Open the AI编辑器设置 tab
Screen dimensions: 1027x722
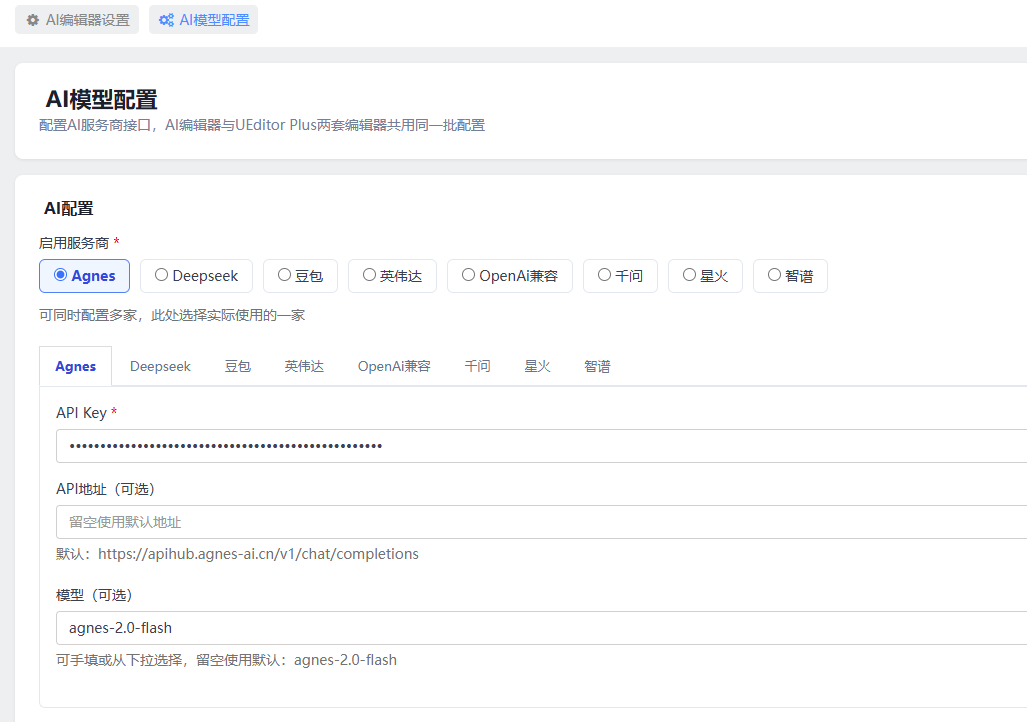click(77, 20)
